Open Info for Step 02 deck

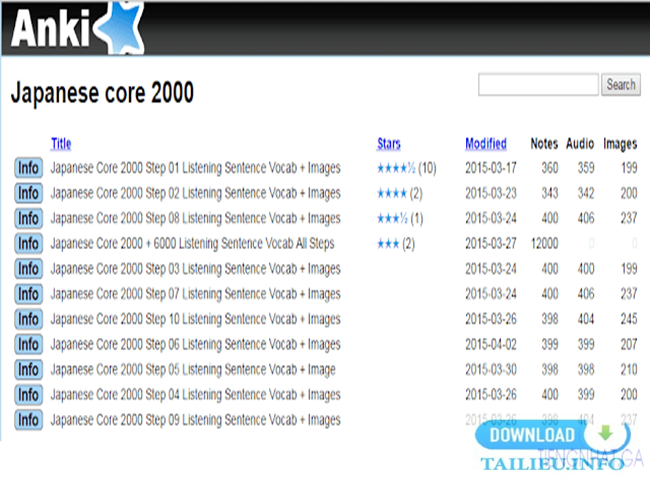tap(28, 193)
